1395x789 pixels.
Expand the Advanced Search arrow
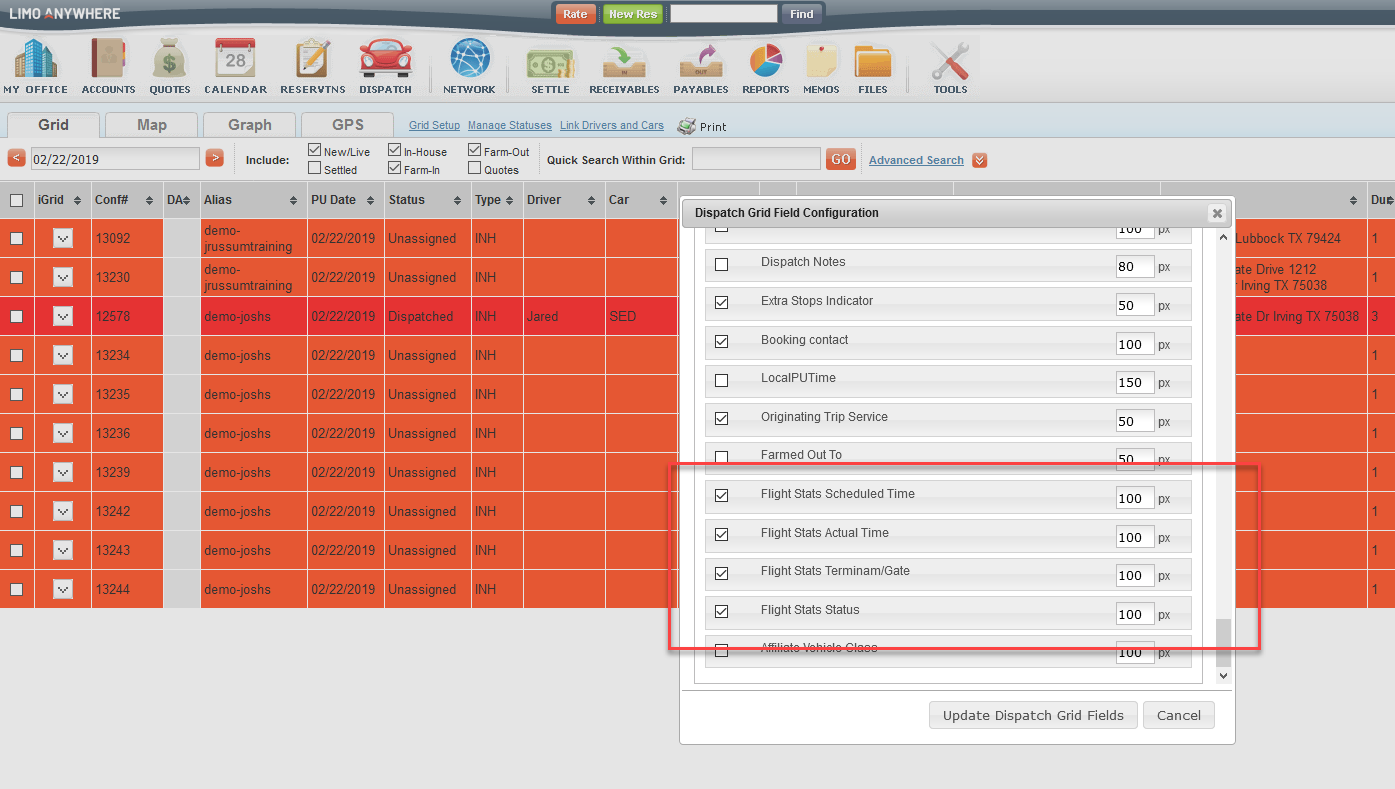pyautogui.click(x=979, y=160)
